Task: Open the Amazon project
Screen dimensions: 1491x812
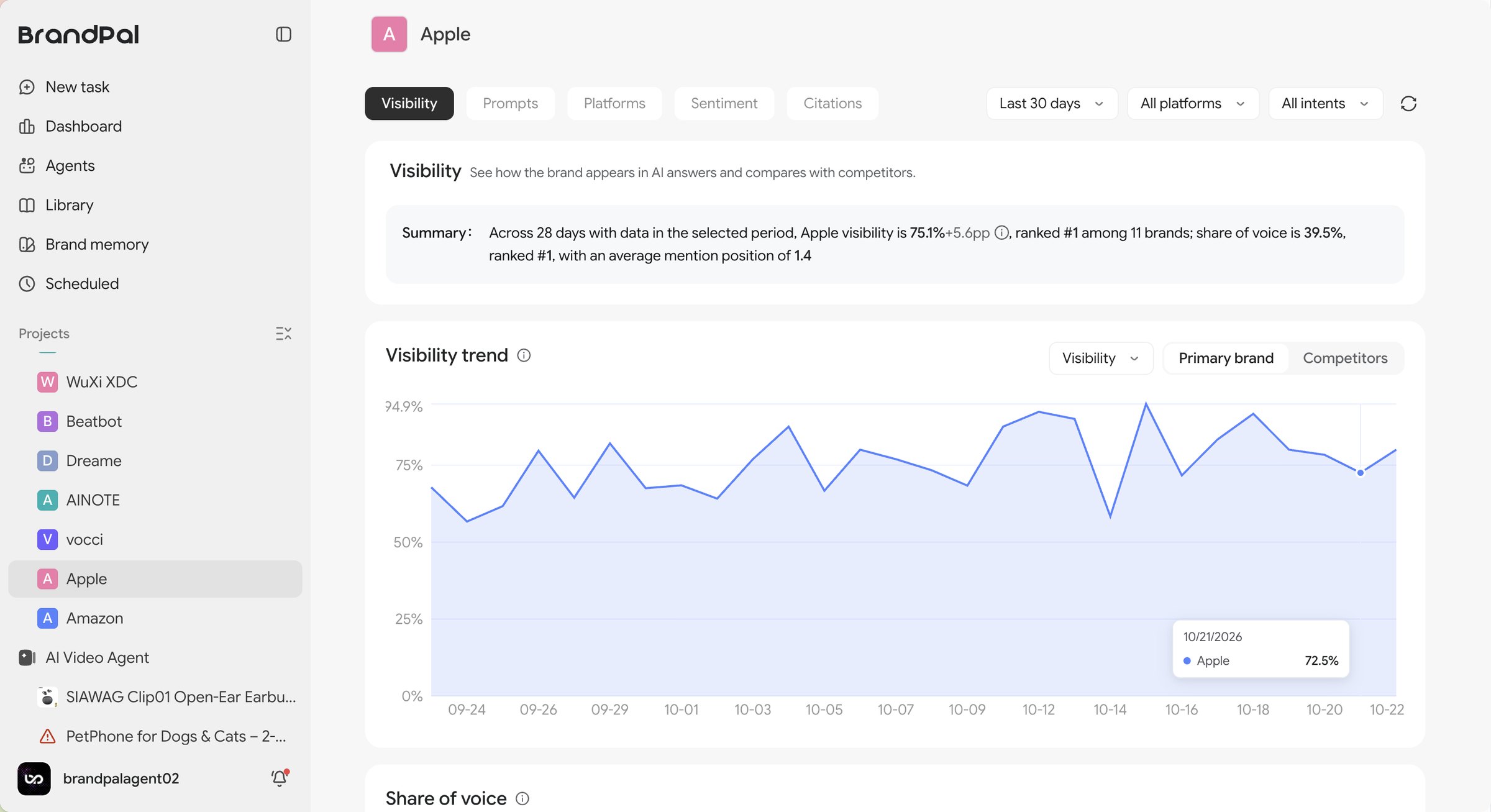Action: 155,618
